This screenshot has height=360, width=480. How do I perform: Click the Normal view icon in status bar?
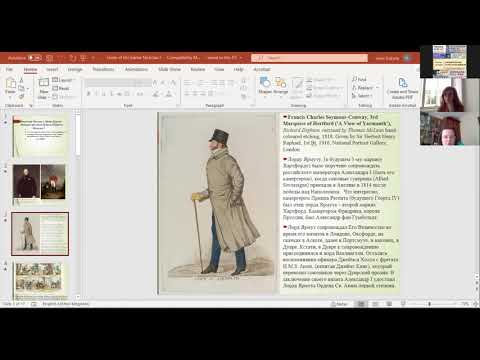coord(361,304)
